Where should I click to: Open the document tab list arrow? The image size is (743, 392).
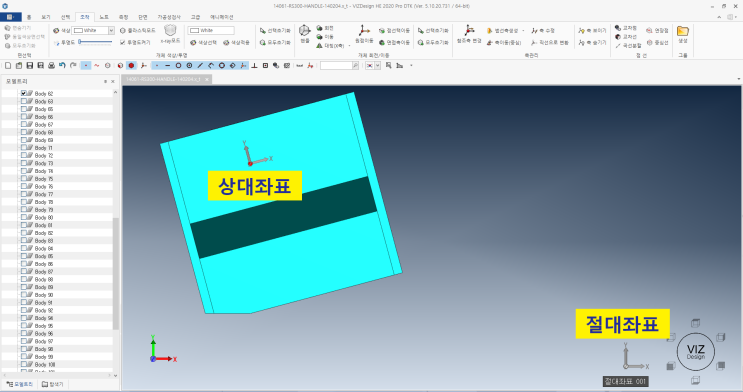tap(738, 79)
